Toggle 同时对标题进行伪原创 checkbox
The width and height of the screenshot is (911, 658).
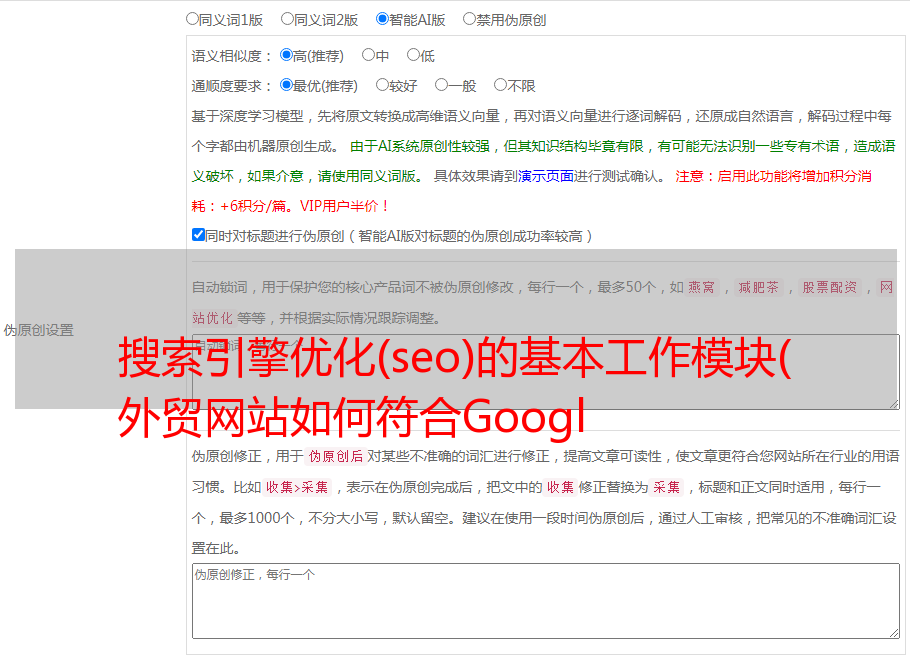coord(198,235)
